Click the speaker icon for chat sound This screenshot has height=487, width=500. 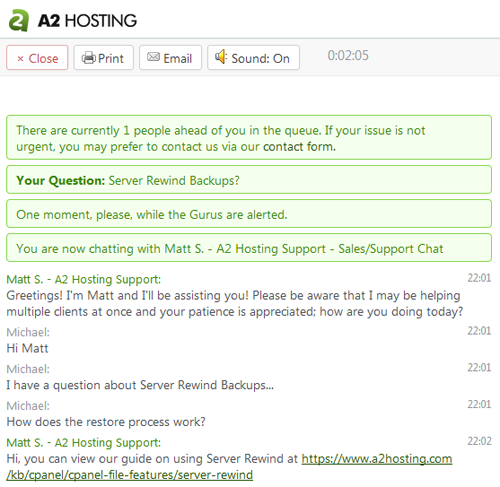[x=221, y=57]
